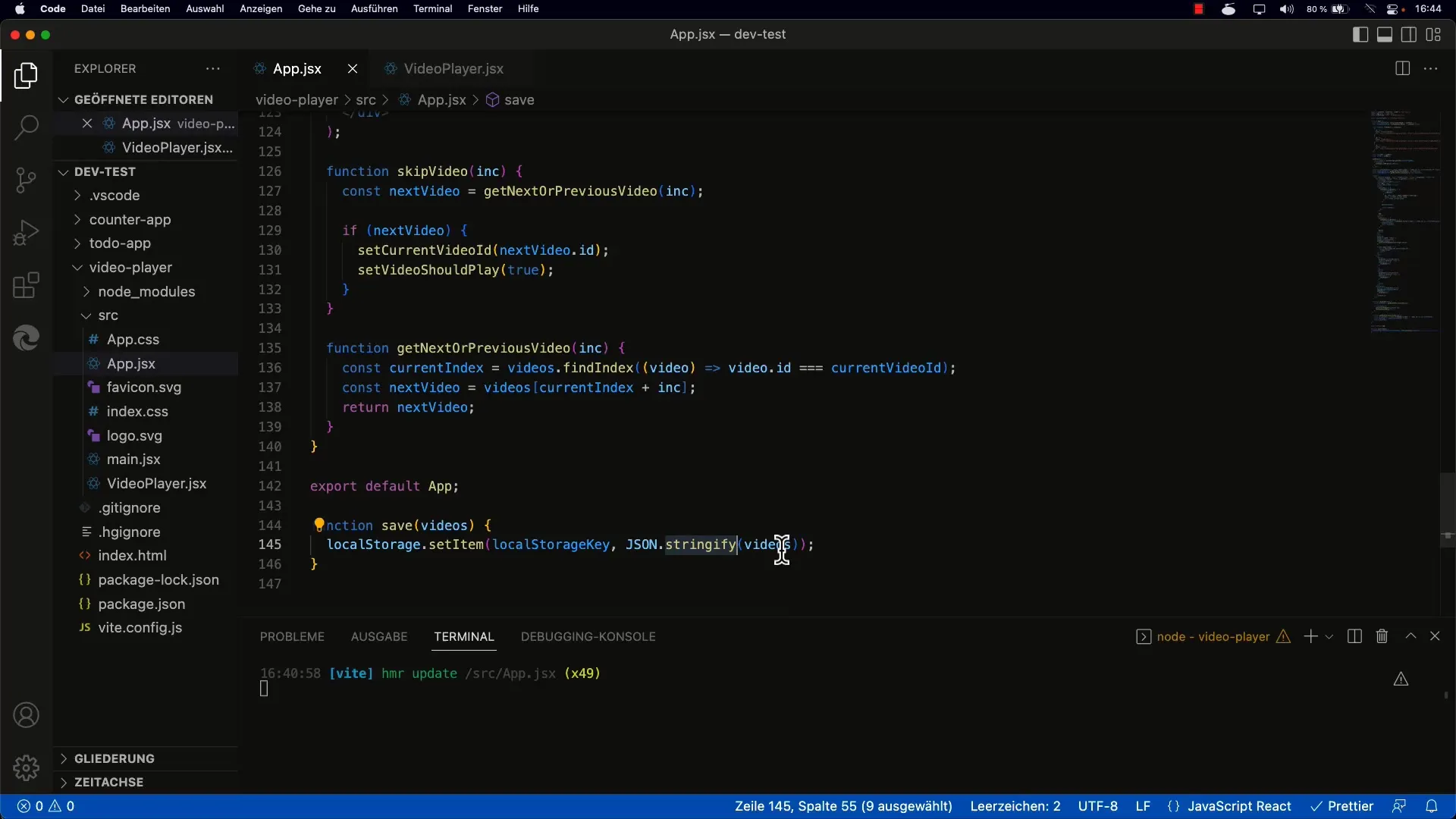The width and height of the screenshot is (1456, 819).
Task: Change indentation Leerzeichen: 2
Action: tap(1015, 806)
